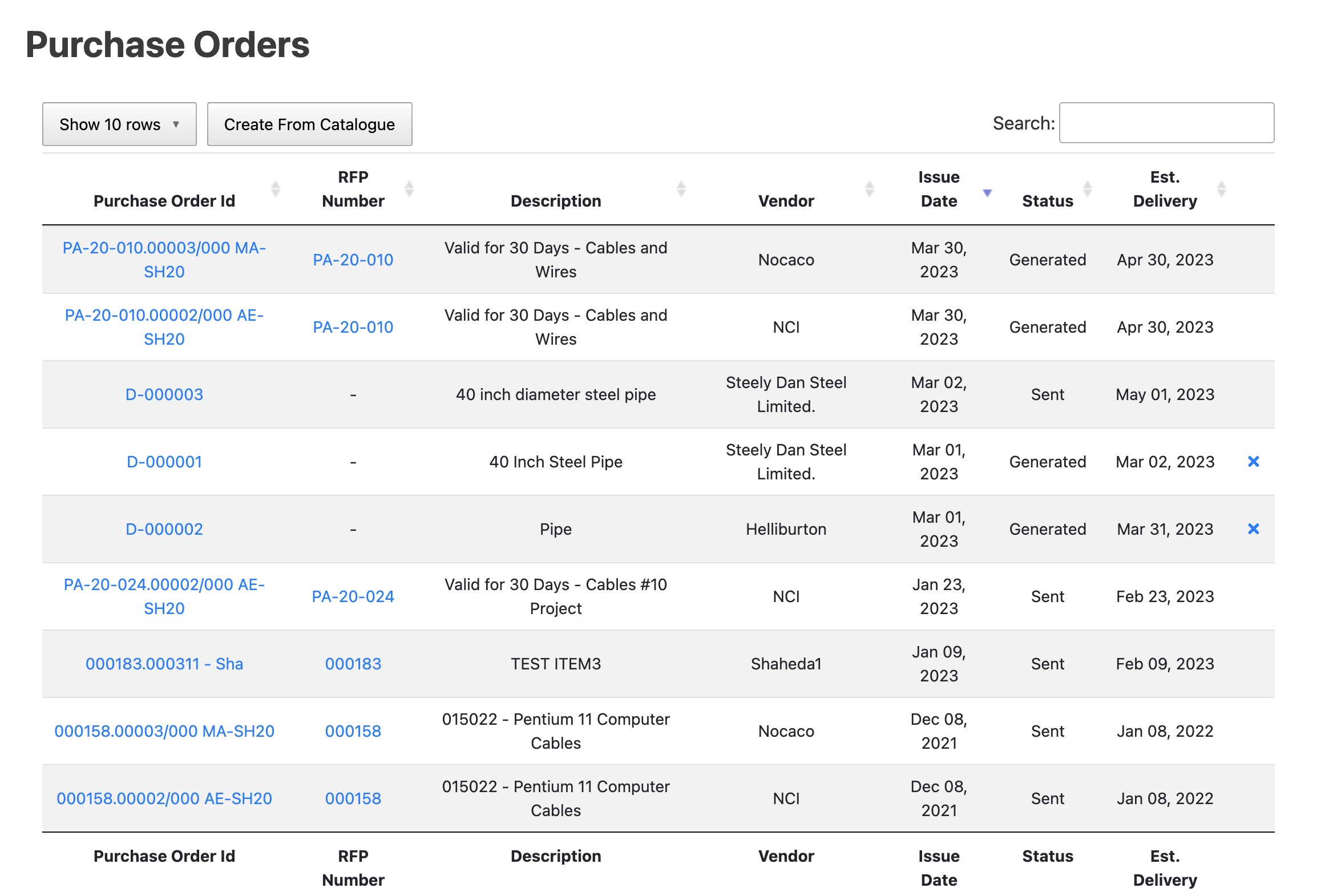1317x896 pixels.
Task: Sort by Purchase Order Id column arrows
Action: coord(276,189)
